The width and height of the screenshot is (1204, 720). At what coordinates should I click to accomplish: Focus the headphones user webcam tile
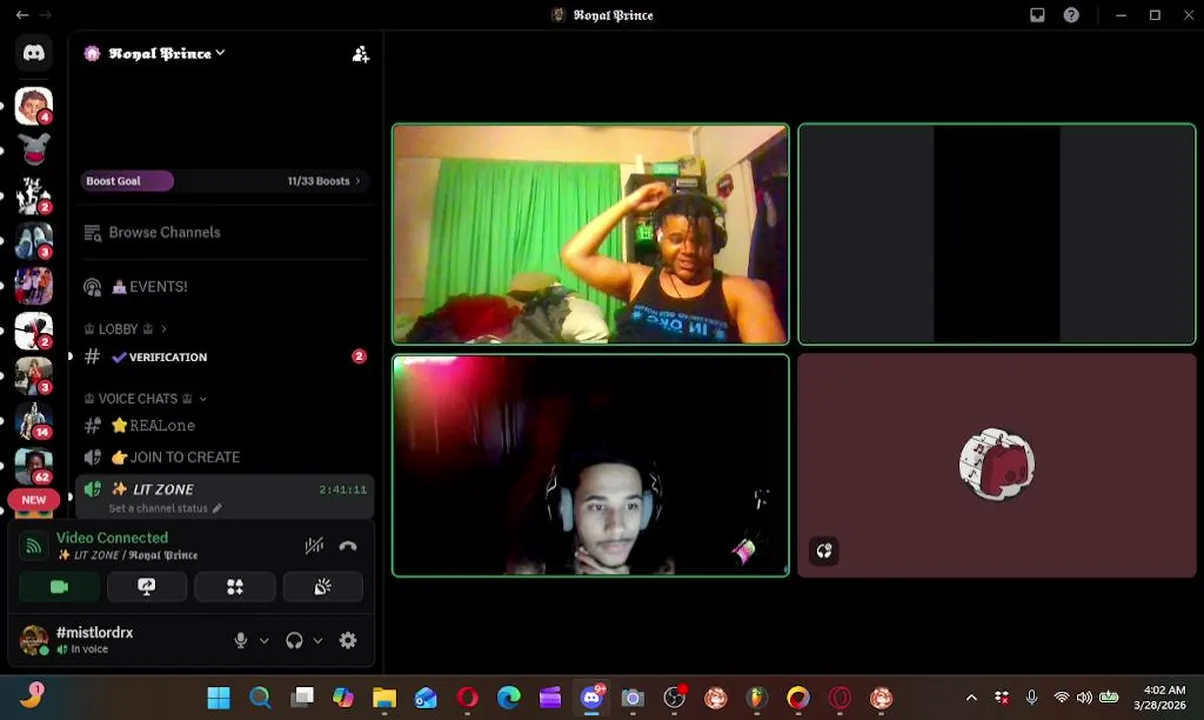coord(590,465)
